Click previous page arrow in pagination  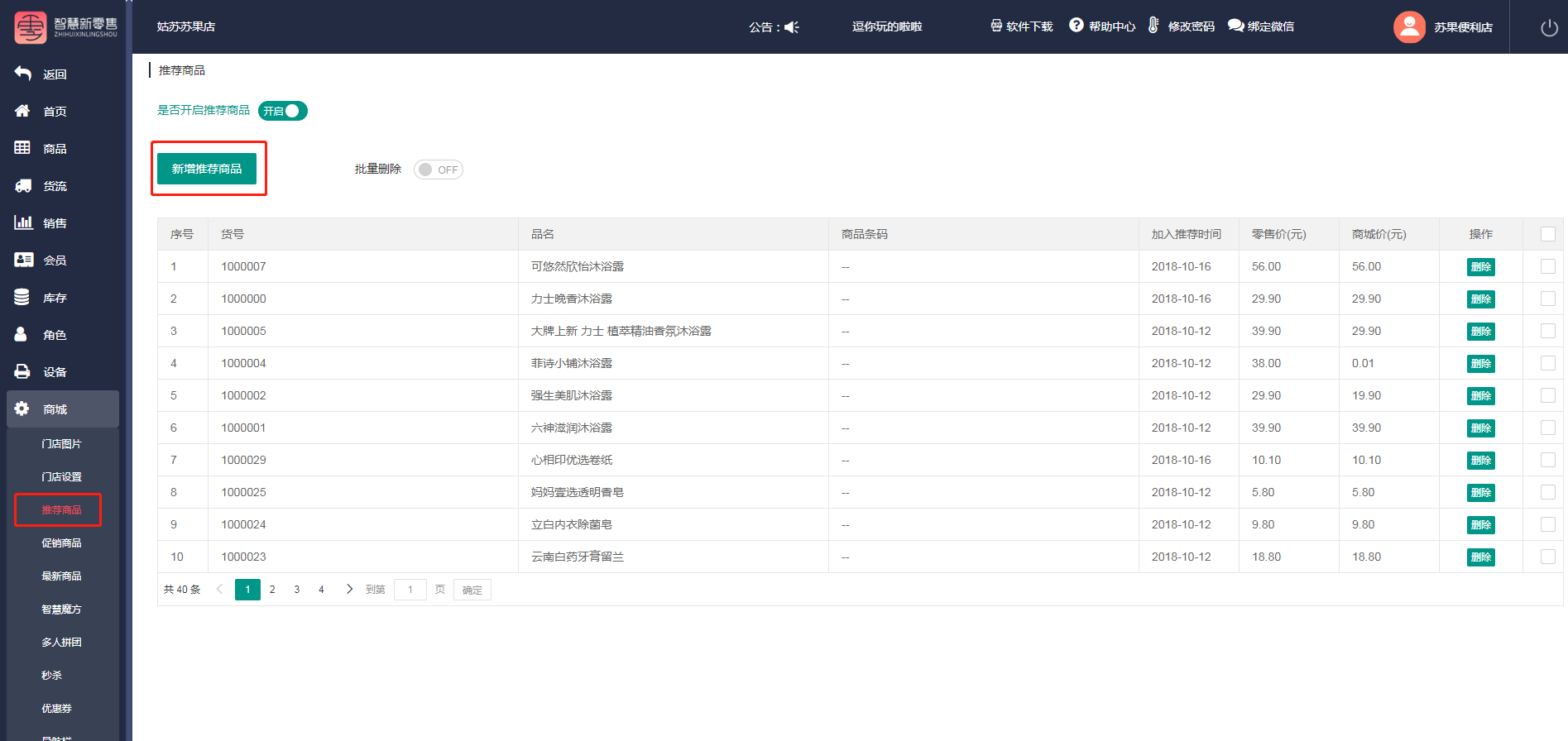click(x=219, y=589)
